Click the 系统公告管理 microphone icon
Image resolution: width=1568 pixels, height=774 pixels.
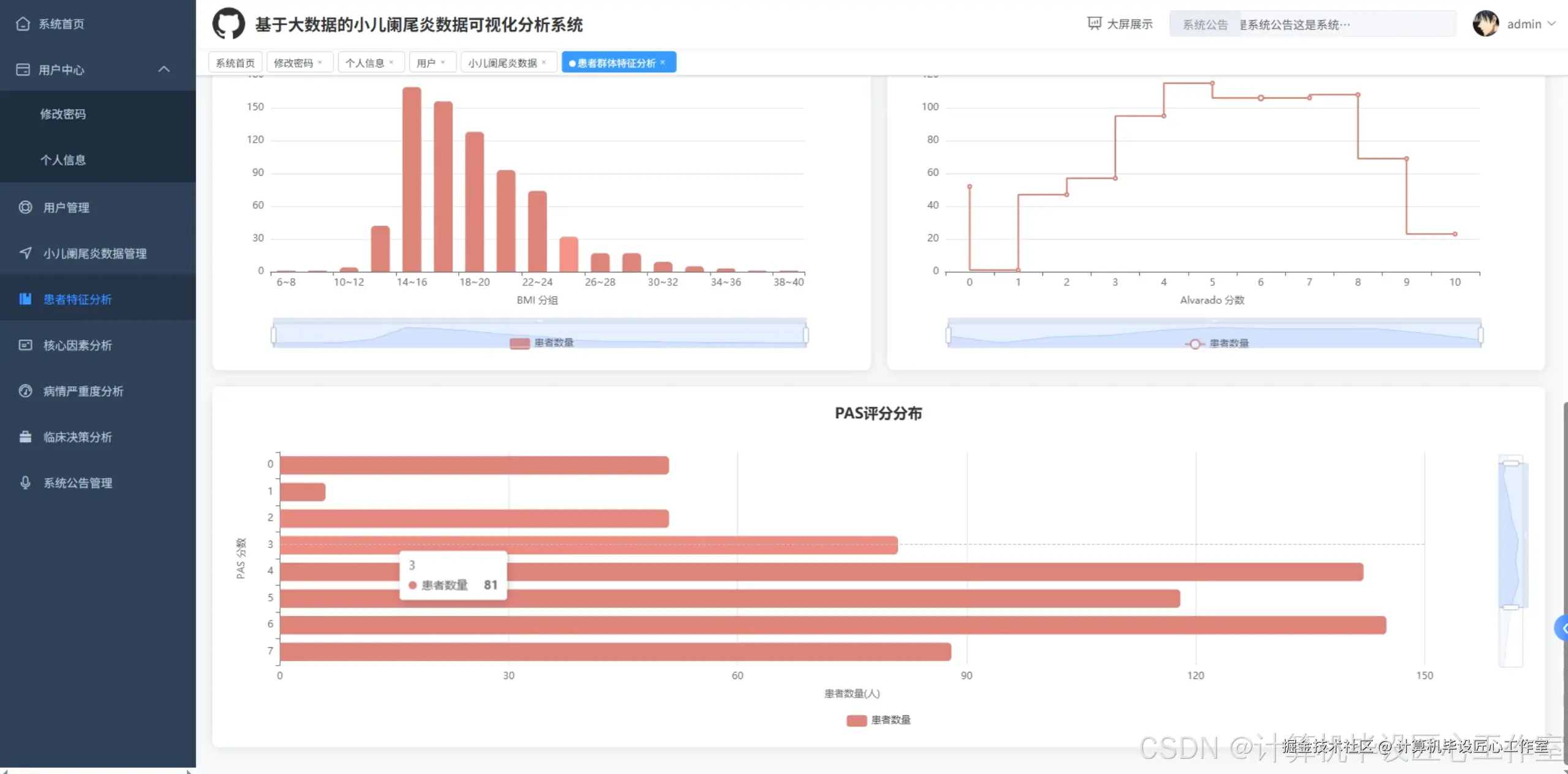25,483
